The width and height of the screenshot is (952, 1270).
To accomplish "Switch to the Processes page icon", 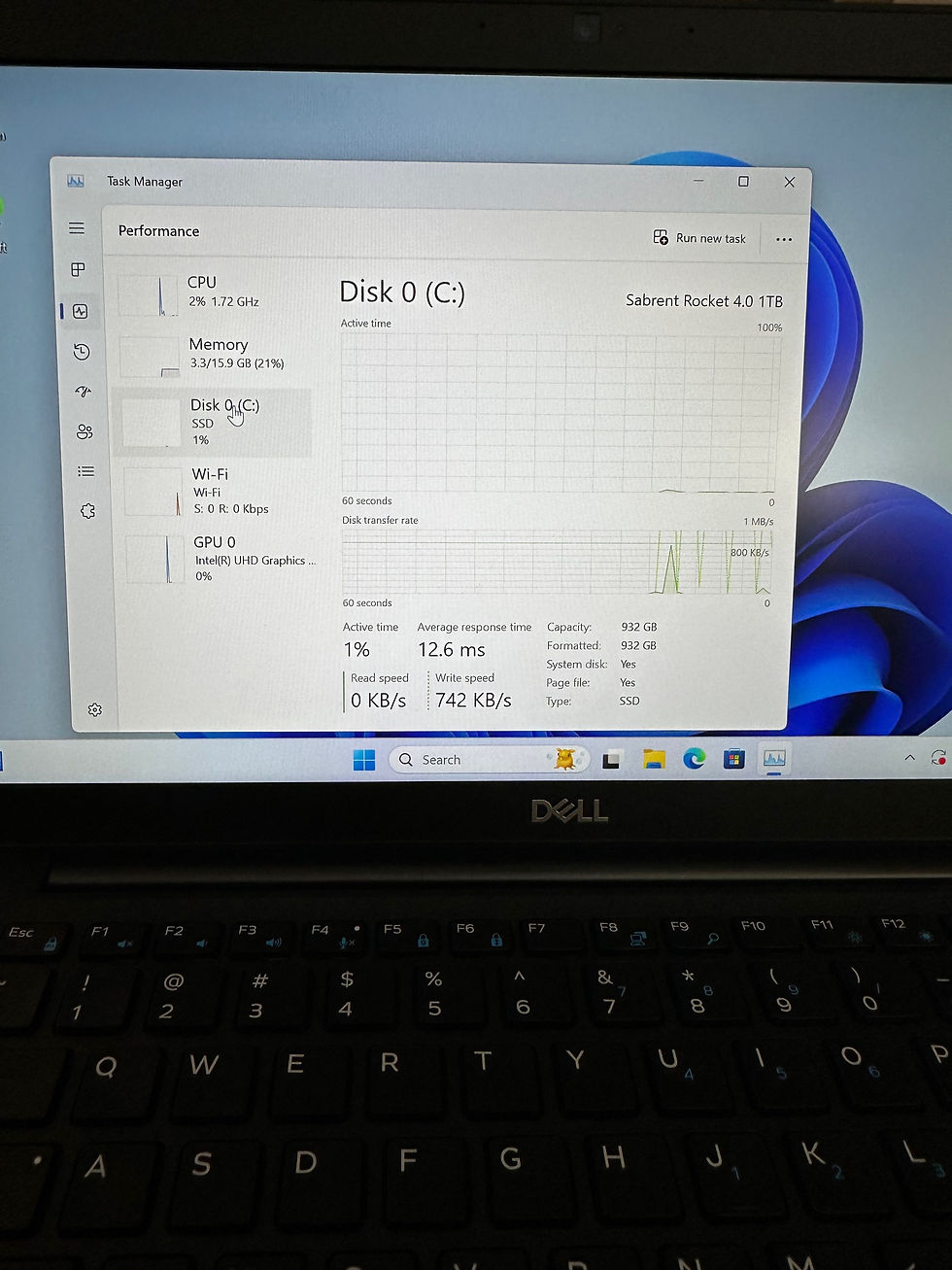I will (x=79, y=269).
